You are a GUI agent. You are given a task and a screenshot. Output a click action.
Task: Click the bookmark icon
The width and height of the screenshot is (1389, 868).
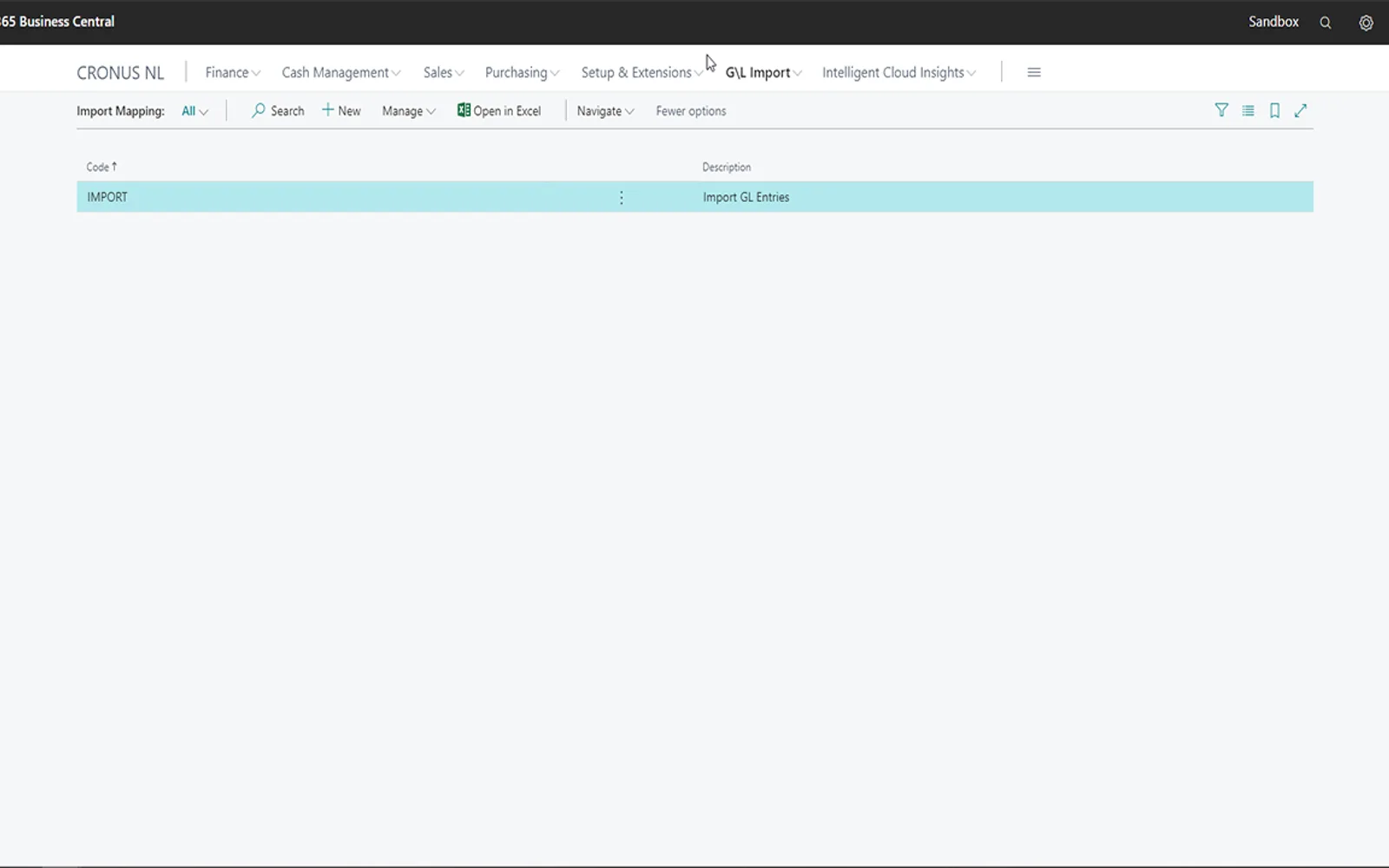(1274, 110)
